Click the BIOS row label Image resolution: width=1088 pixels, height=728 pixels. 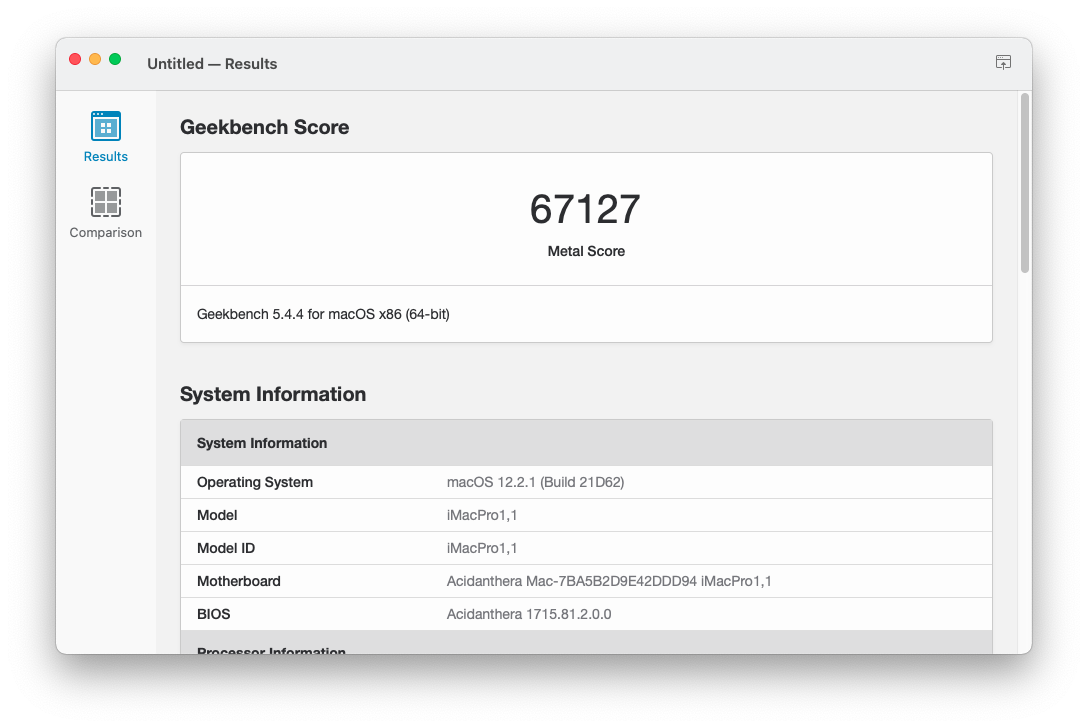214,614
